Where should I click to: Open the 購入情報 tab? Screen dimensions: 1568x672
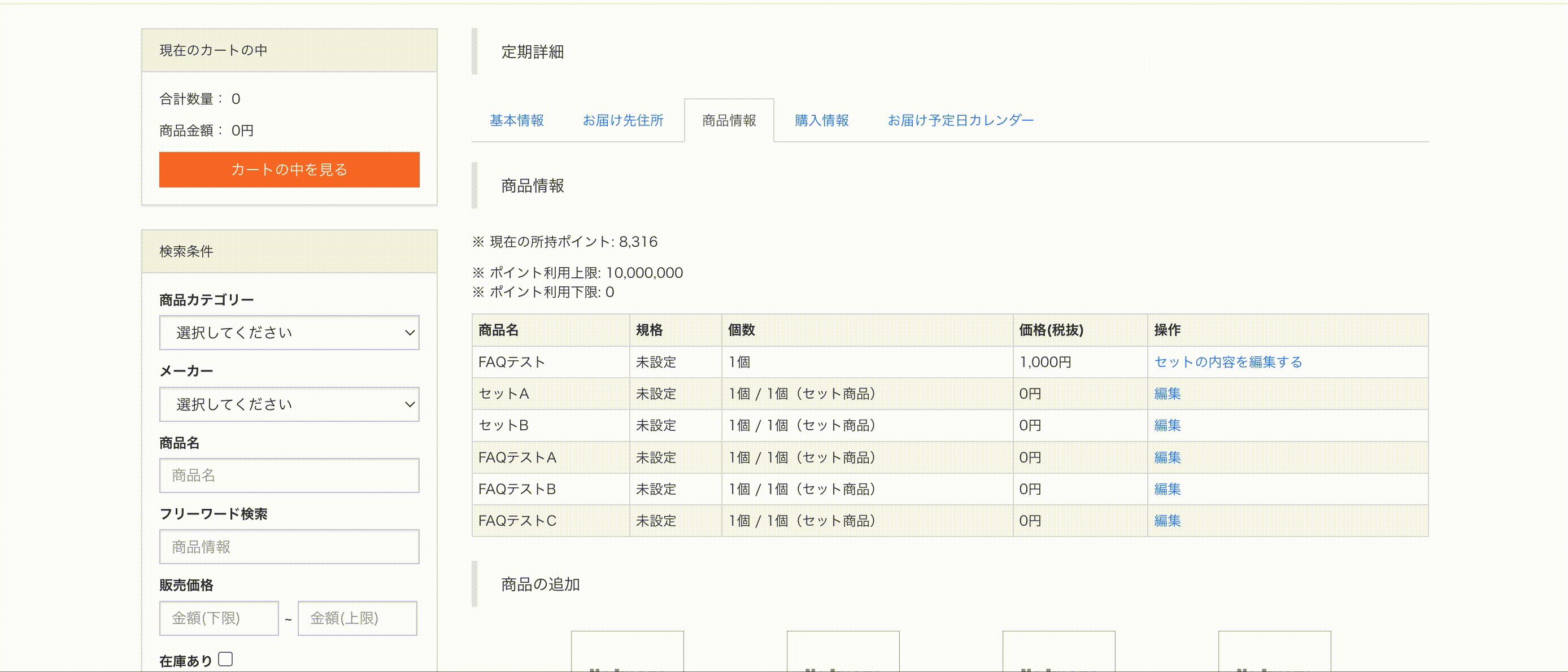[822, 120]
